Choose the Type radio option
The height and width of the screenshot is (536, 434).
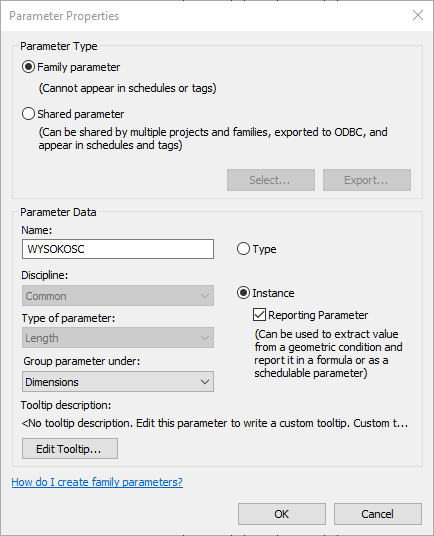(x=243, y=249)
